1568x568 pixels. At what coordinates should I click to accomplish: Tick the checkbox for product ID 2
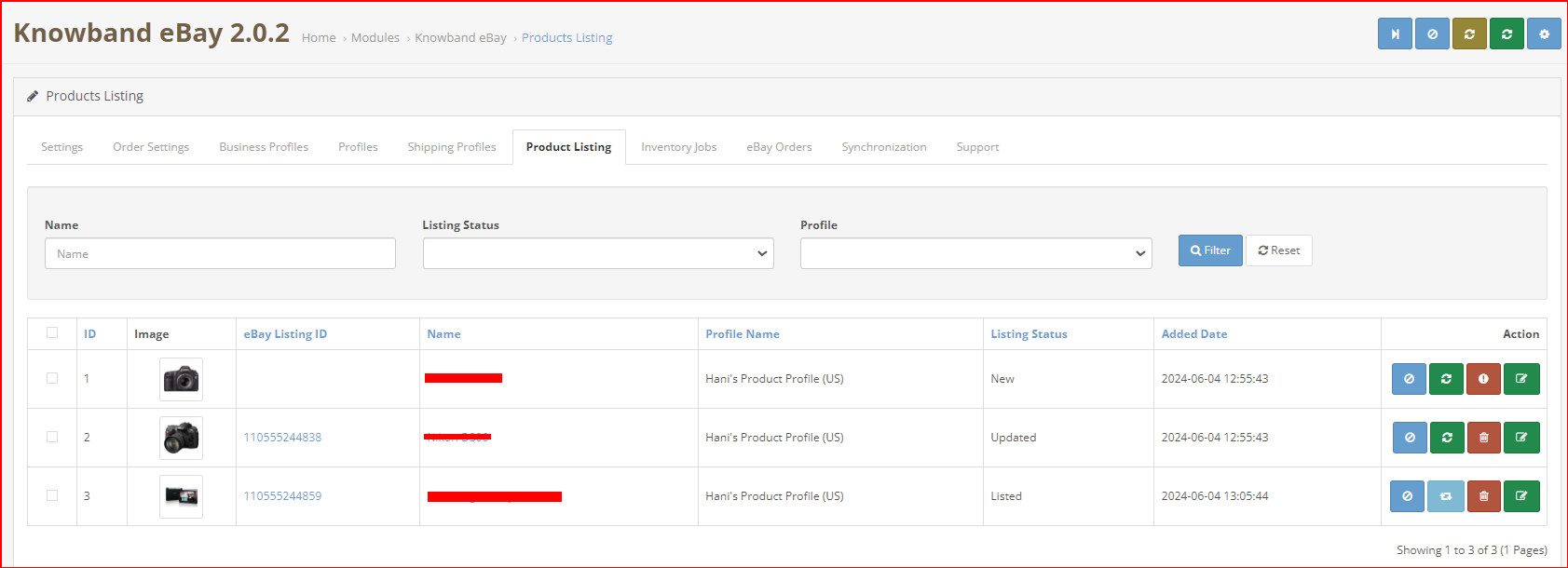click(x=52, y=437)
